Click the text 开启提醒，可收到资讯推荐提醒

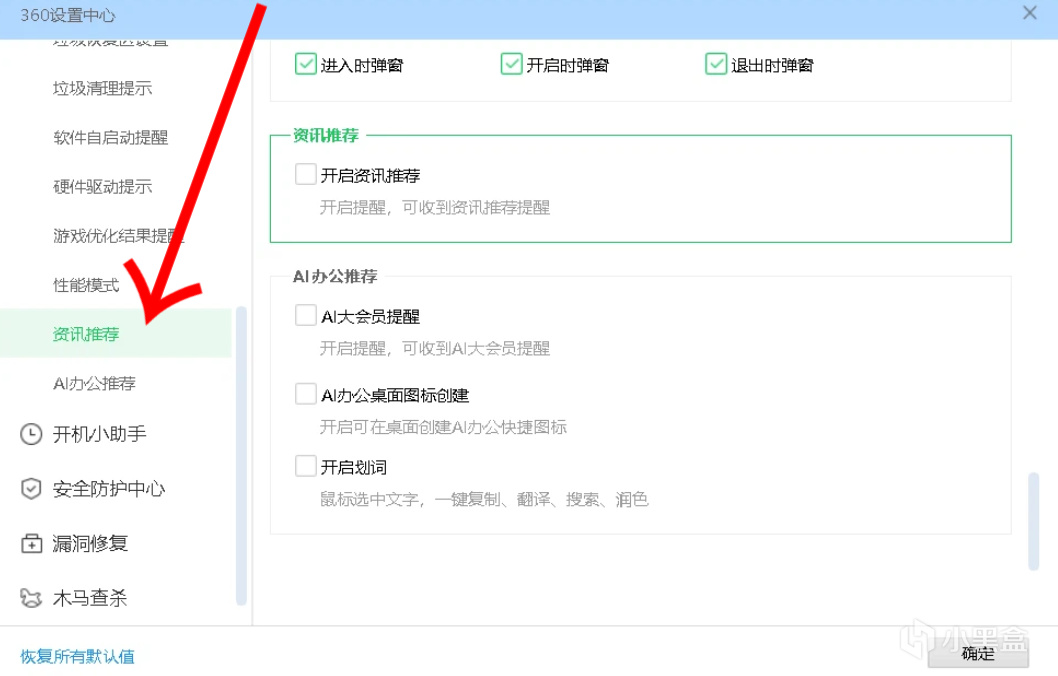coord(435,207)
